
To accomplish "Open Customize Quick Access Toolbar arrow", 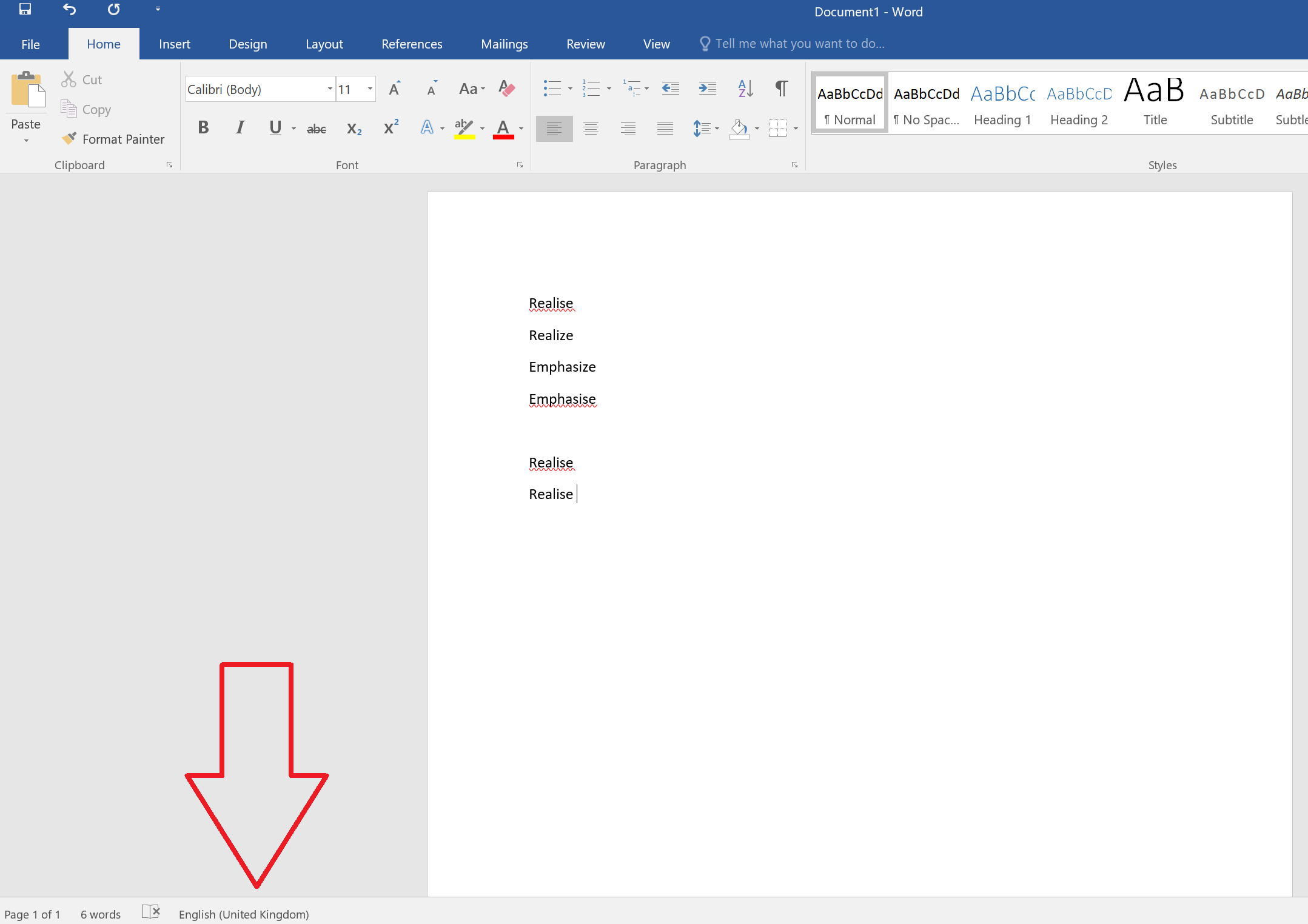I will coord(158,9).
